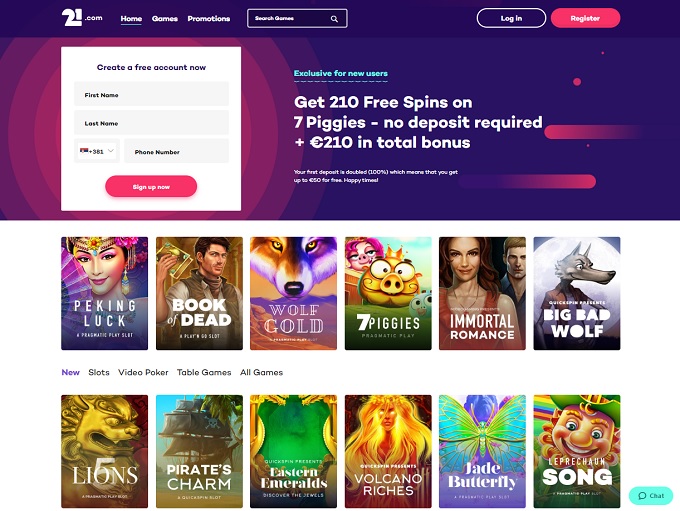Click the Register button
Viewport: 680px width, 511px height.
pyautogui.click(x=585, y=18)
